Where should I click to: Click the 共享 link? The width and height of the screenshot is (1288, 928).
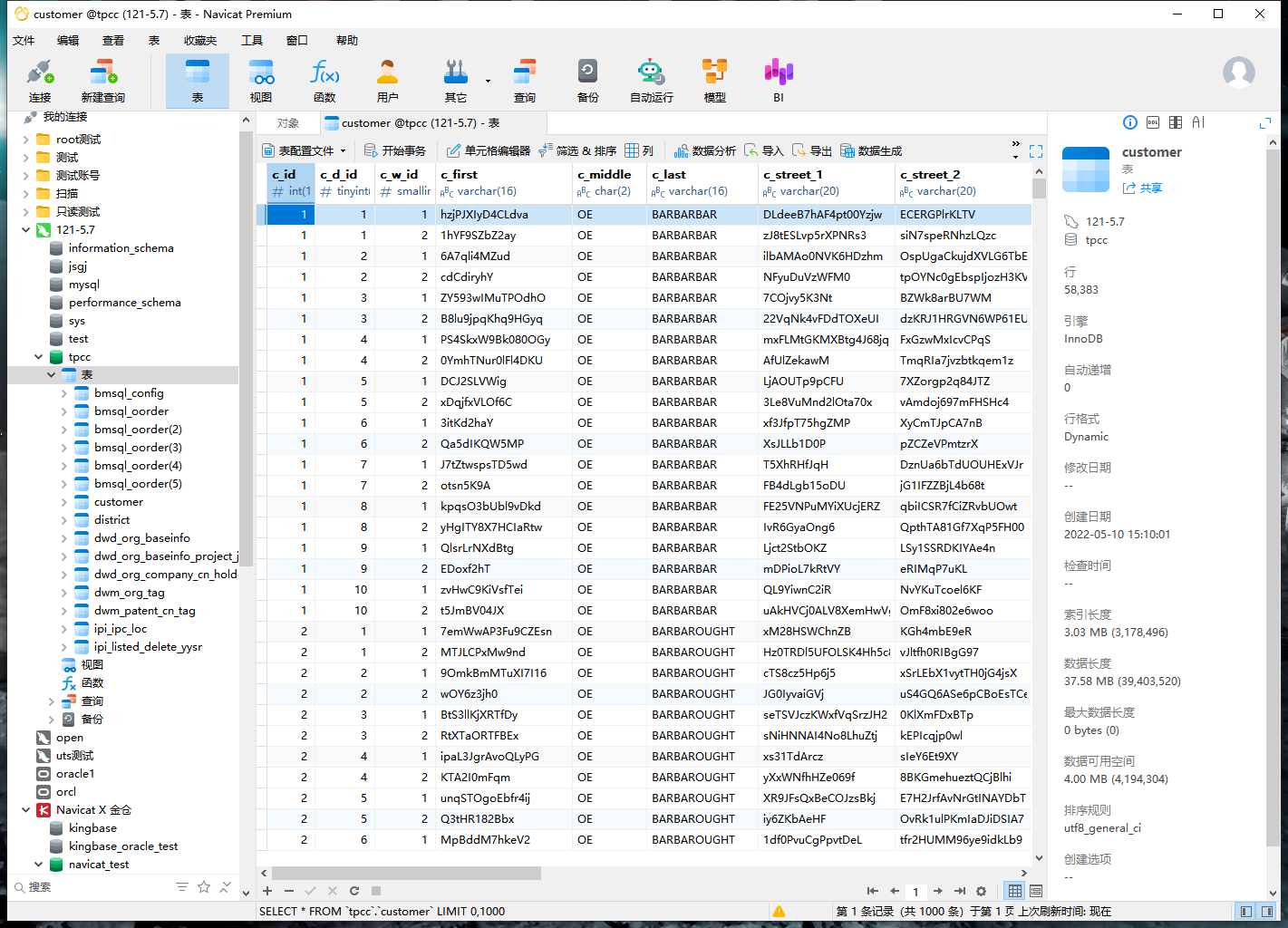(x=1142, y=188)
